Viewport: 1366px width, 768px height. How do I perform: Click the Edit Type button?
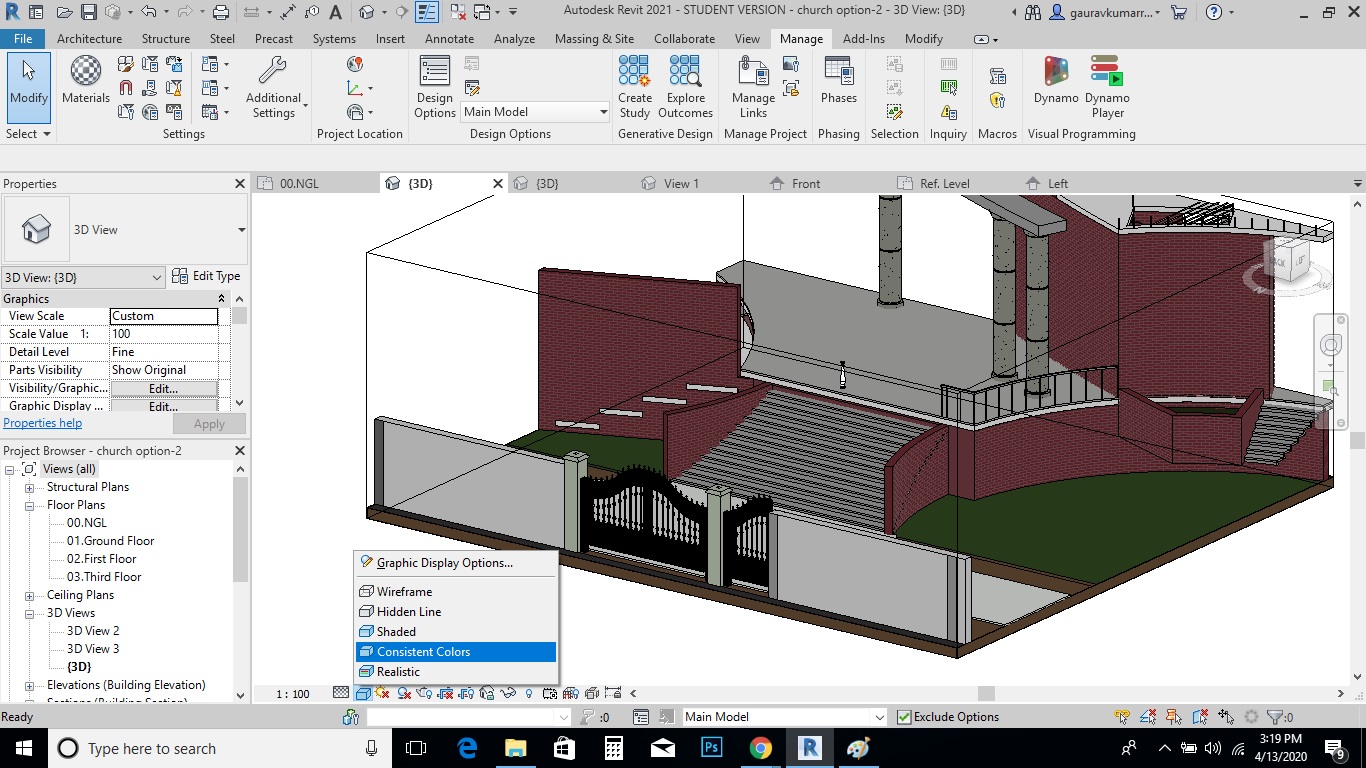(x=207, y=276)
